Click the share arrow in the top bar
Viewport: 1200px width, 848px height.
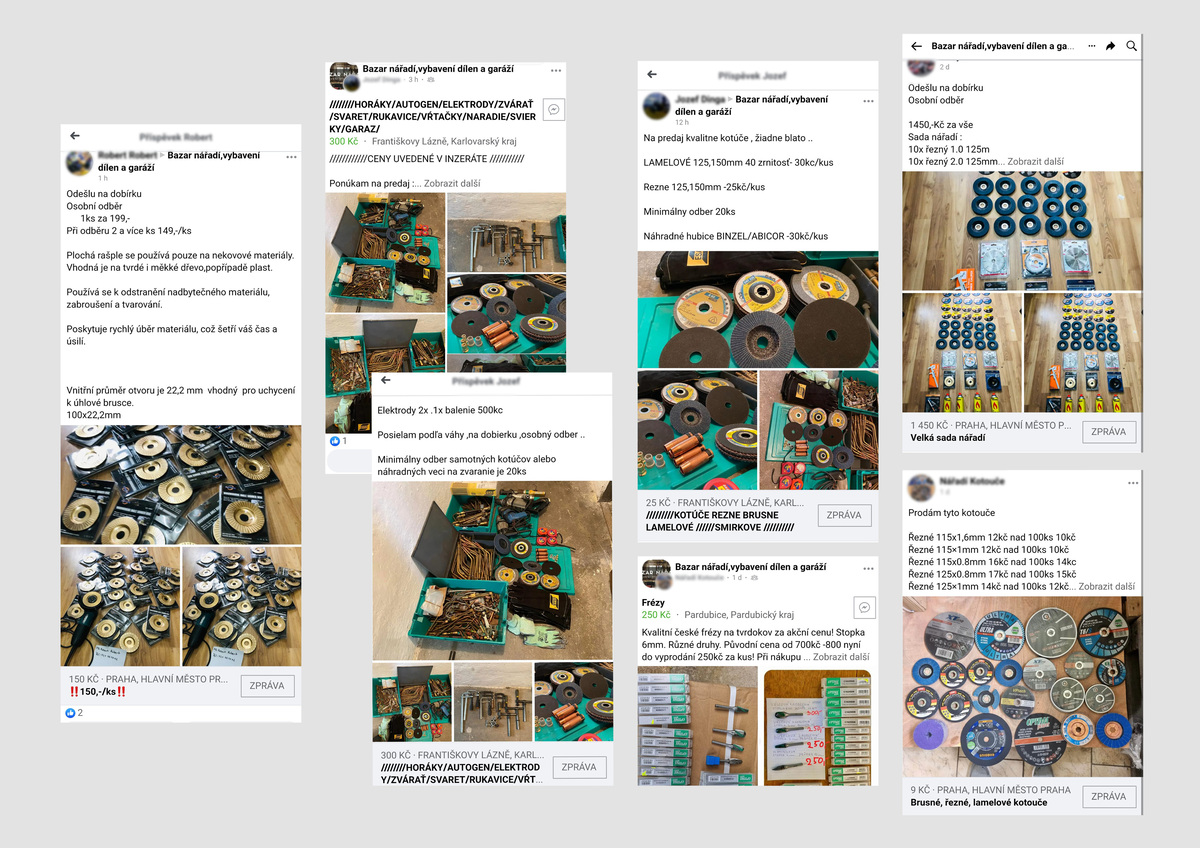(x=1111, y=46)
